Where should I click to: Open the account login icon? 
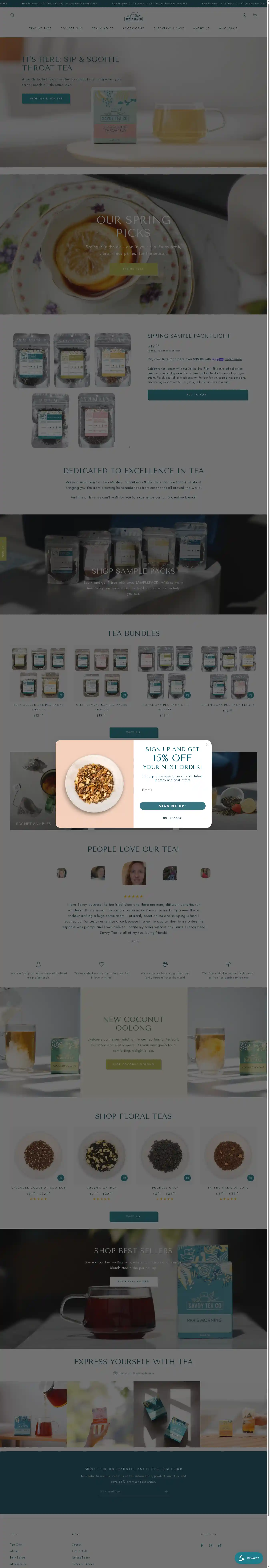244,15
